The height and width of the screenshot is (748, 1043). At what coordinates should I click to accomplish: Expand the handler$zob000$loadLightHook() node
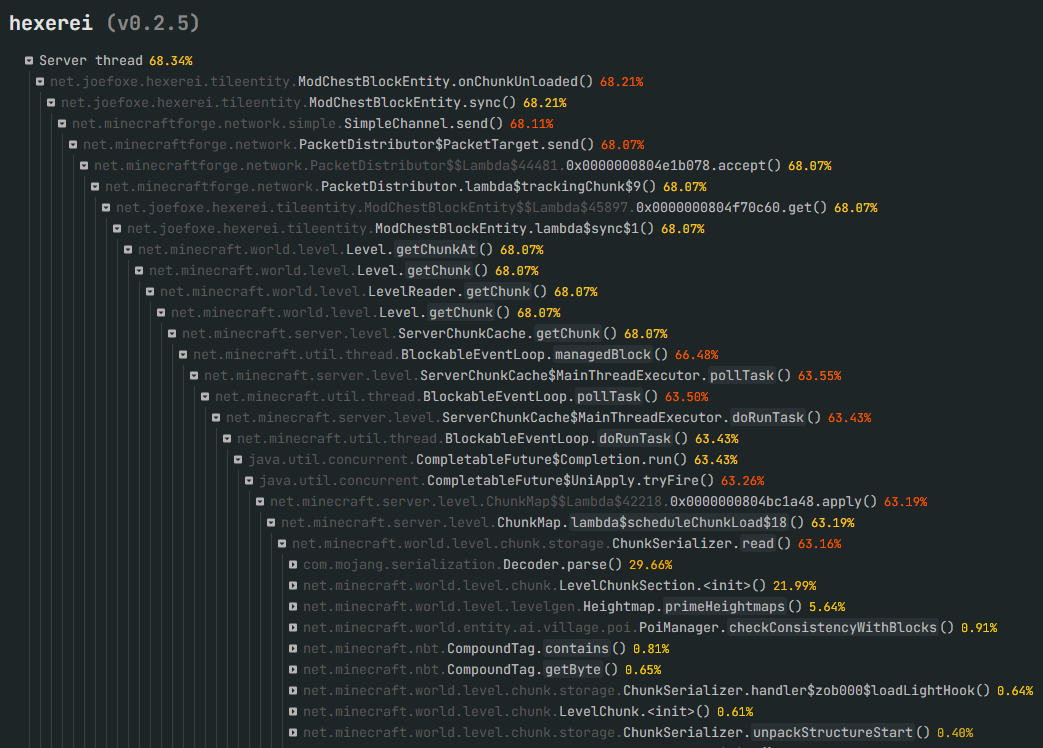(x=293, y=691)
